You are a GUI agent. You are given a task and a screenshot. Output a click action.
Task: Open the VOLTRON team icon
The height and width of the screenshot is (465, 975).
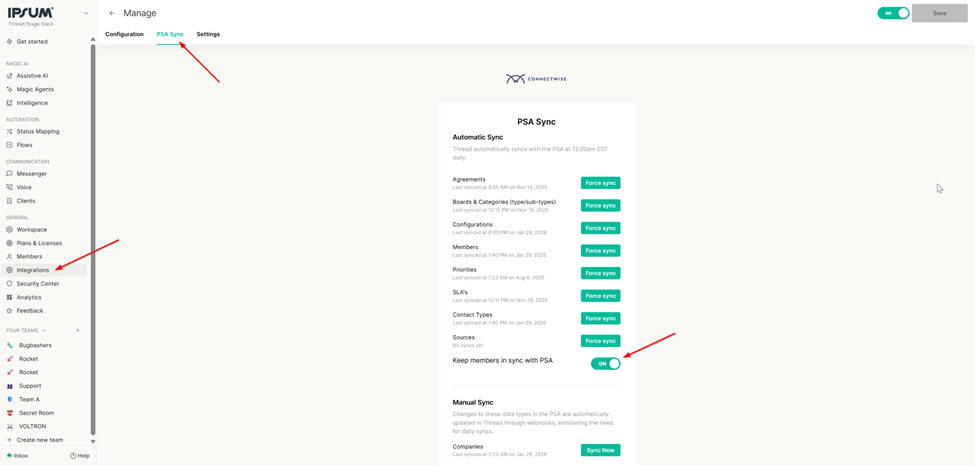(x=10, y=426)
